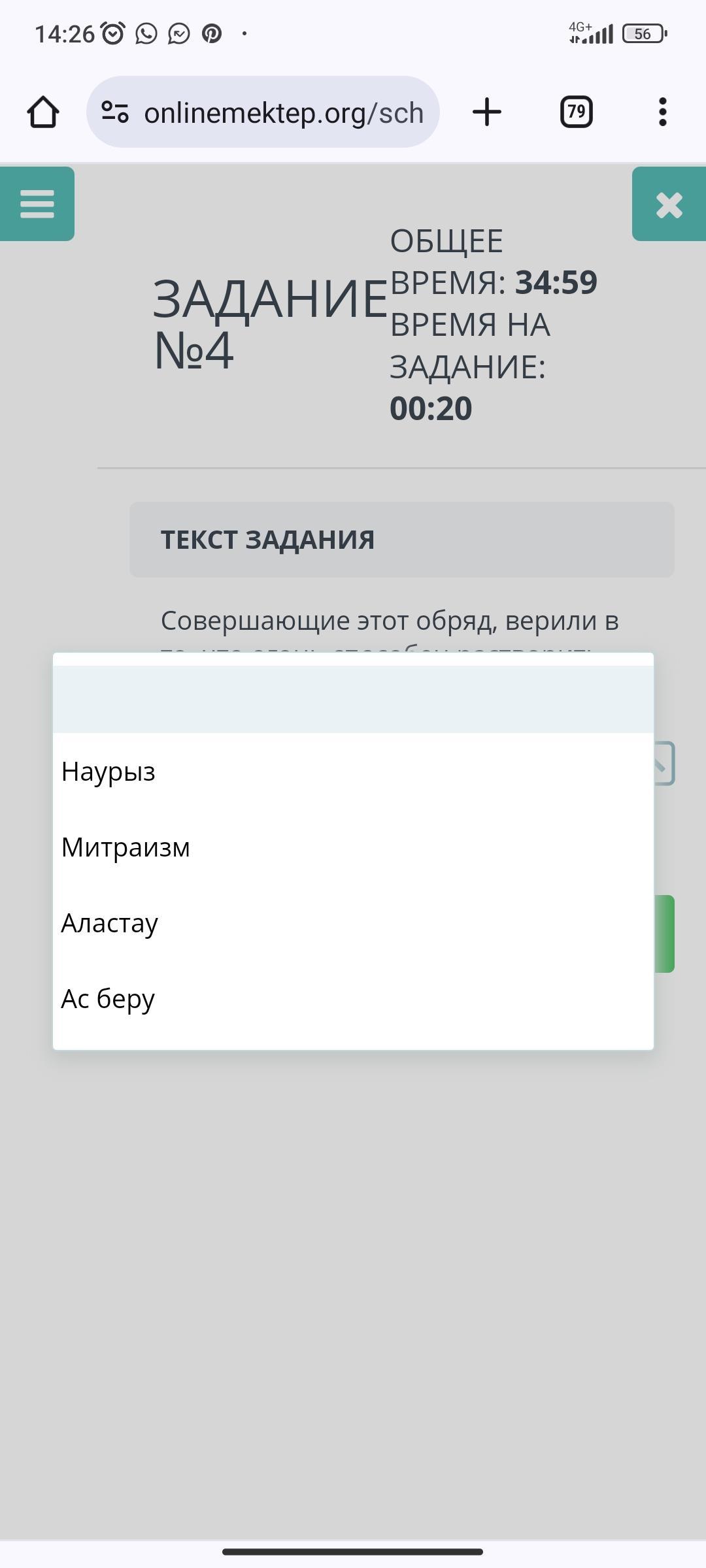Pick the Аластау answer option

110,923
